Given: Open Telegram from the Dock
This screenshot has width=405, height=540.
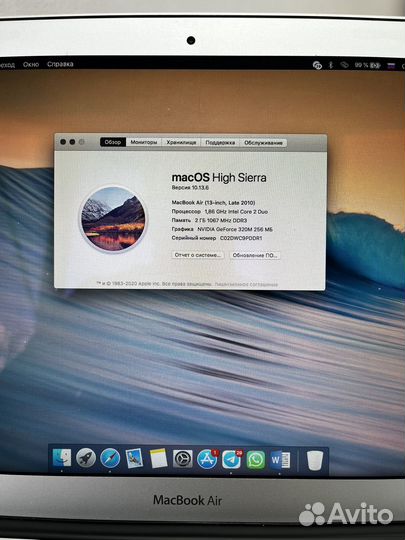Looking at the screenshot, I should tap(232, 459).
